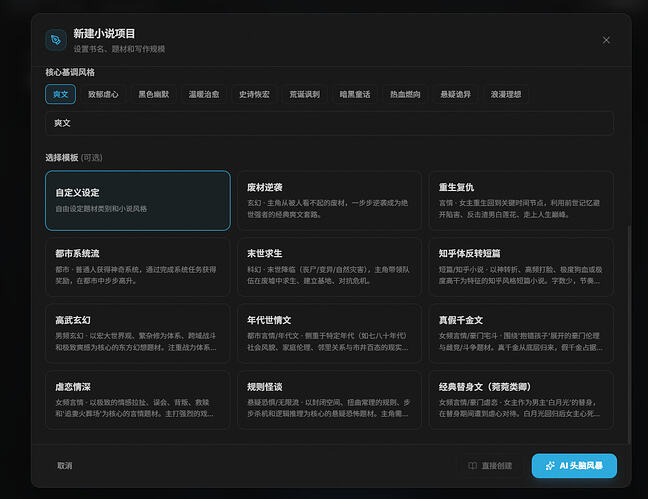Close the 新建小说项目 dialog

pyautogui.click(x=606, y=40)
